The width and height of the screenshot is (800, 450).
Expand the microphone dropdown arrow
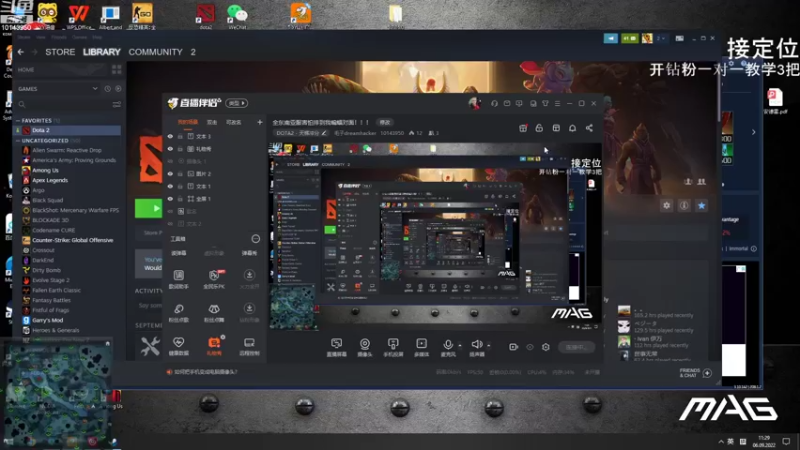[460, 345]
